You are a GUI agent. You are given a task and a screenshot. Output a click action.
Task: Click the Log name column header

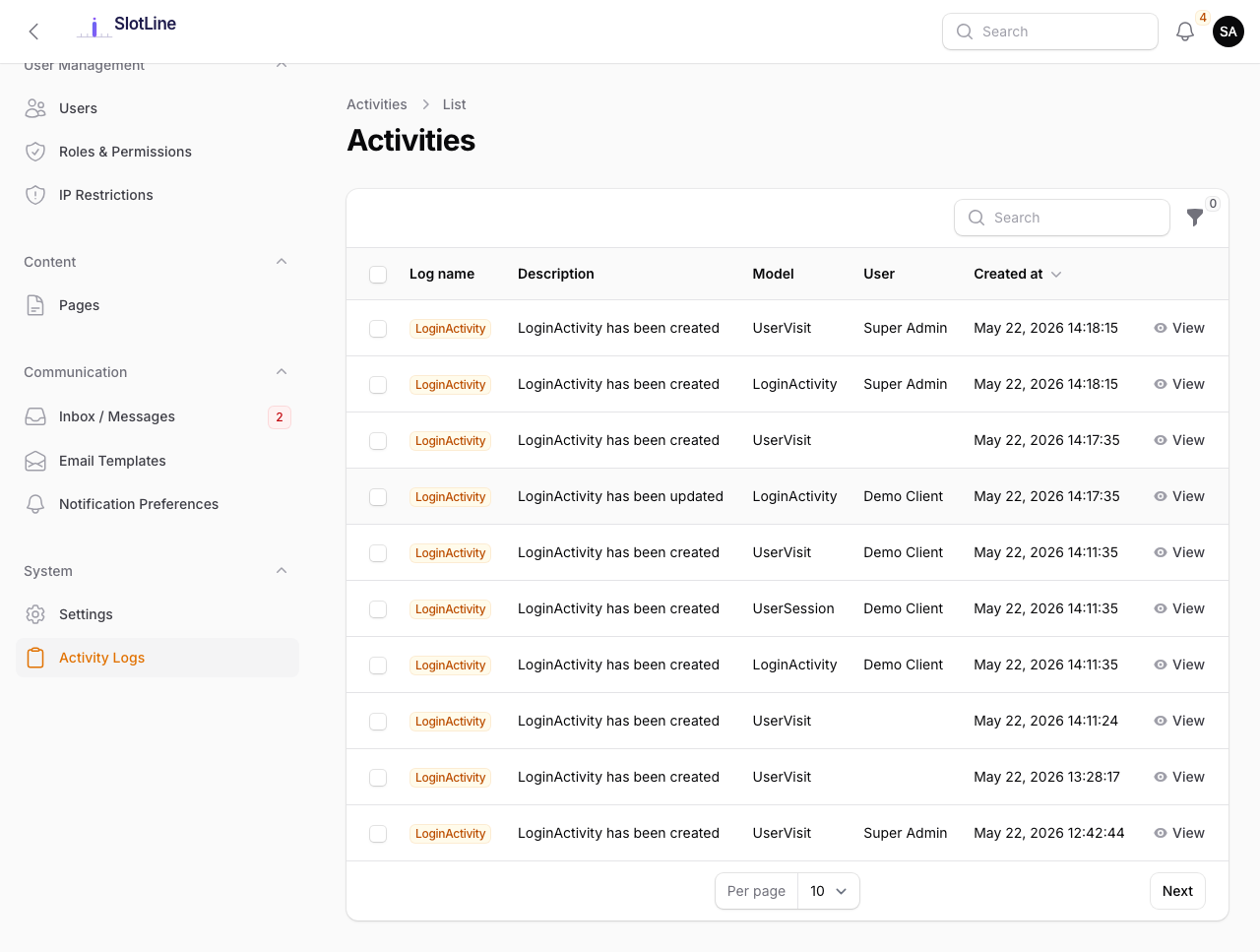click(x=442, y=274)
